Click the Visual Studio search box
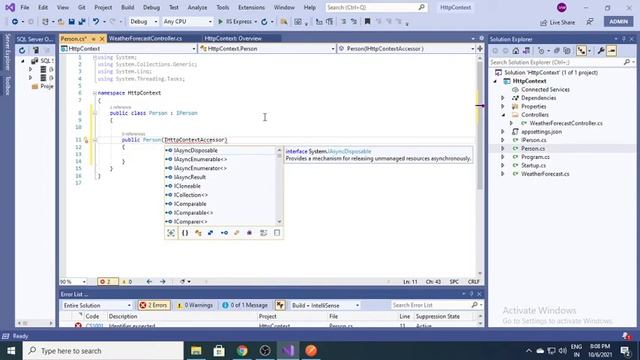Screen dimensions: 640x360 (376, 7)
